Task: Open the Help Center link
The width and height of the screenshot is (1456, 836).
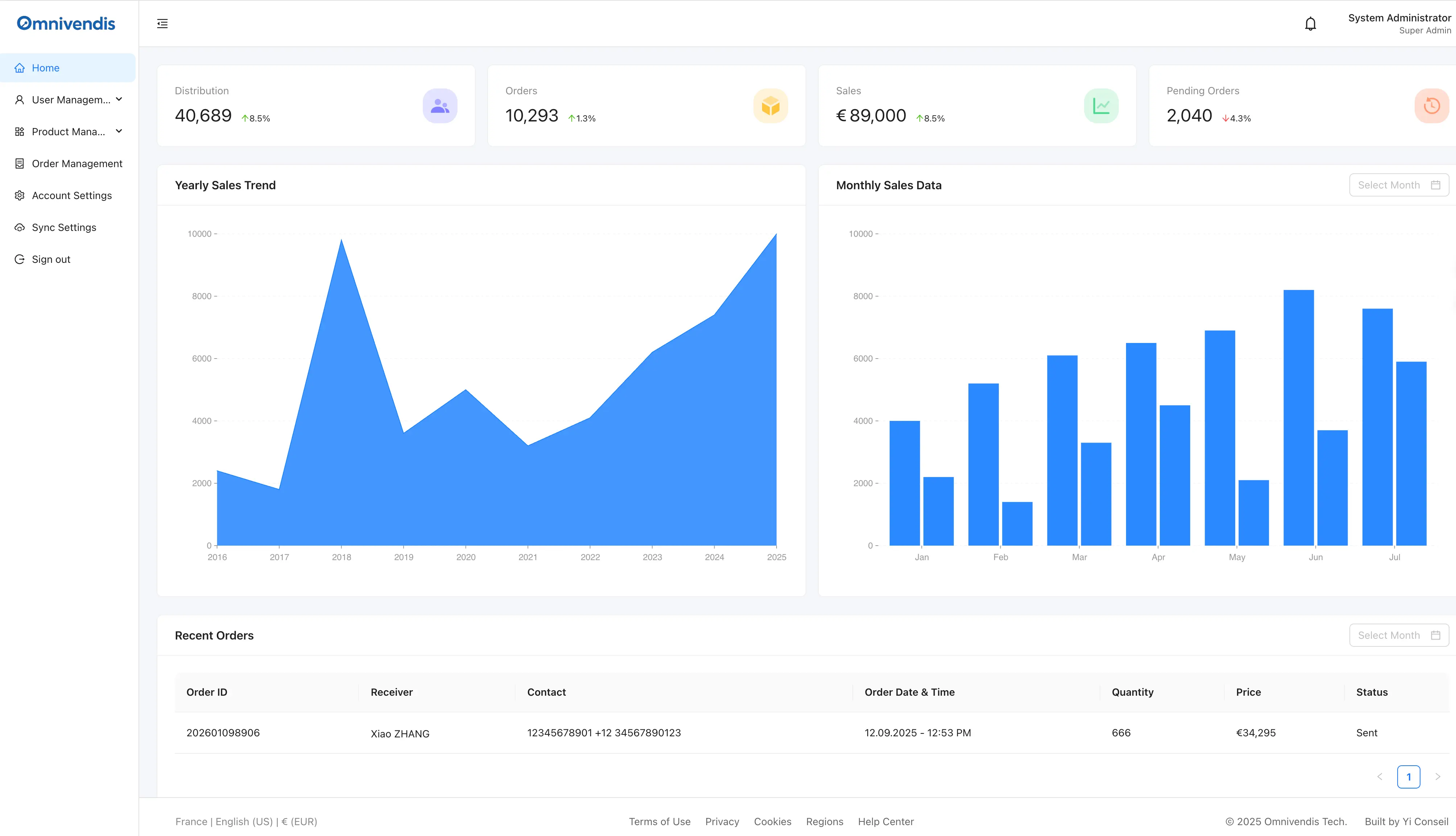Action: 885,821
